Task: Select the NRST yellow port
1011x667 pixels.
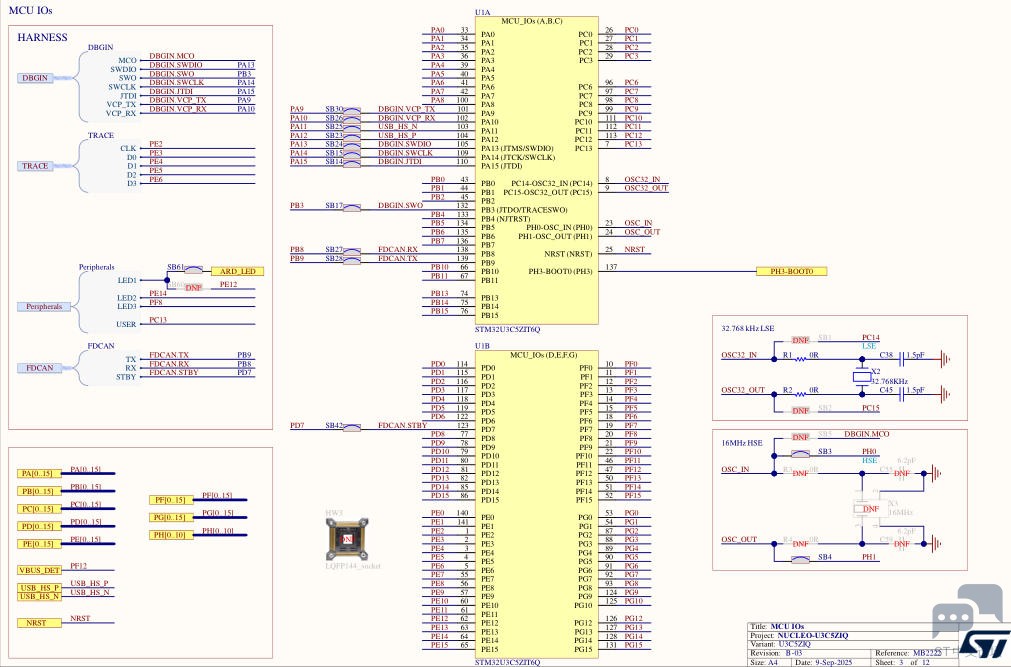Action: pyautogui.click(x=39, y=623)
